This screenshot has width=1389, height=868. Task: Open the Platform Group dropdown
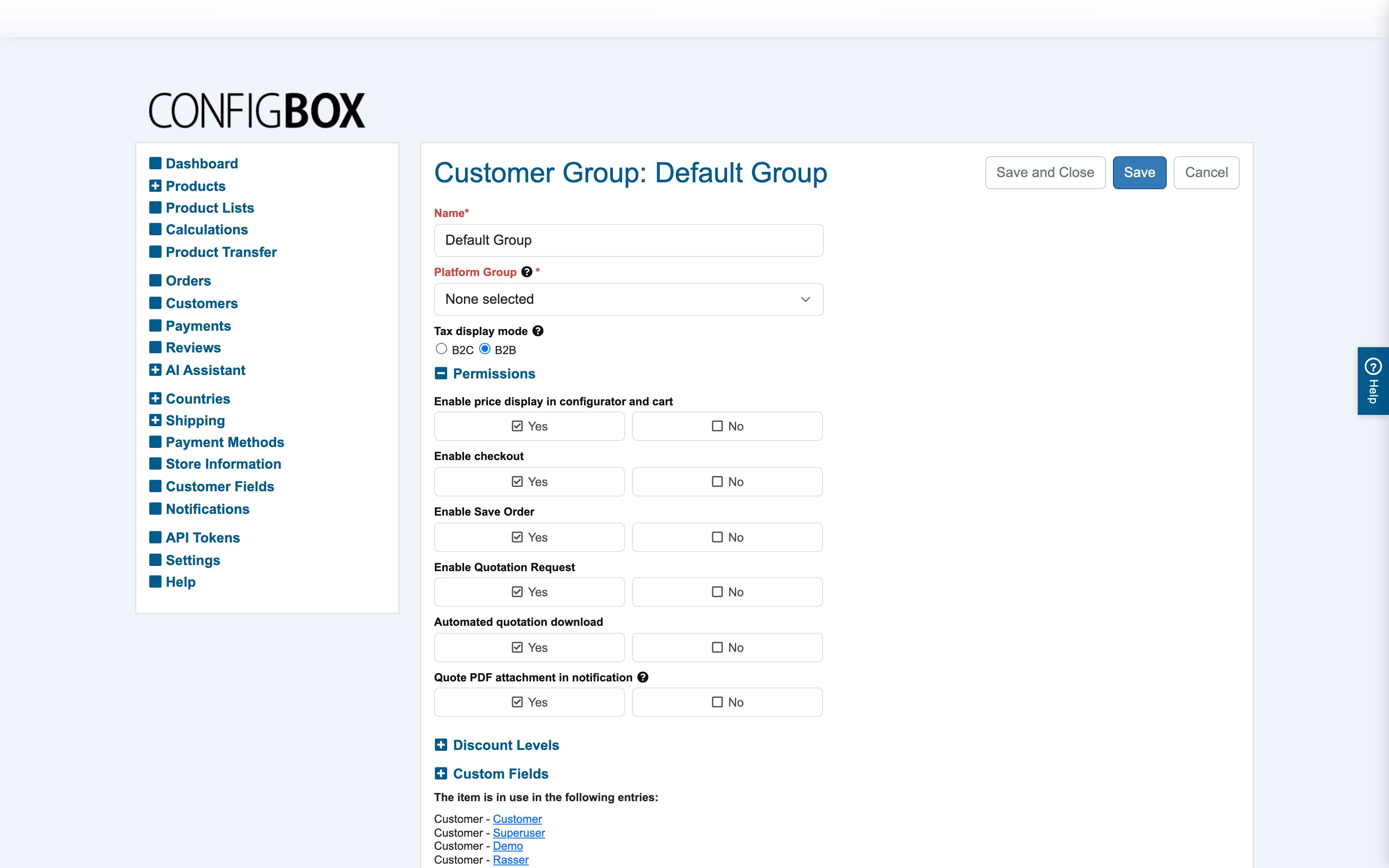coord(629,299)
